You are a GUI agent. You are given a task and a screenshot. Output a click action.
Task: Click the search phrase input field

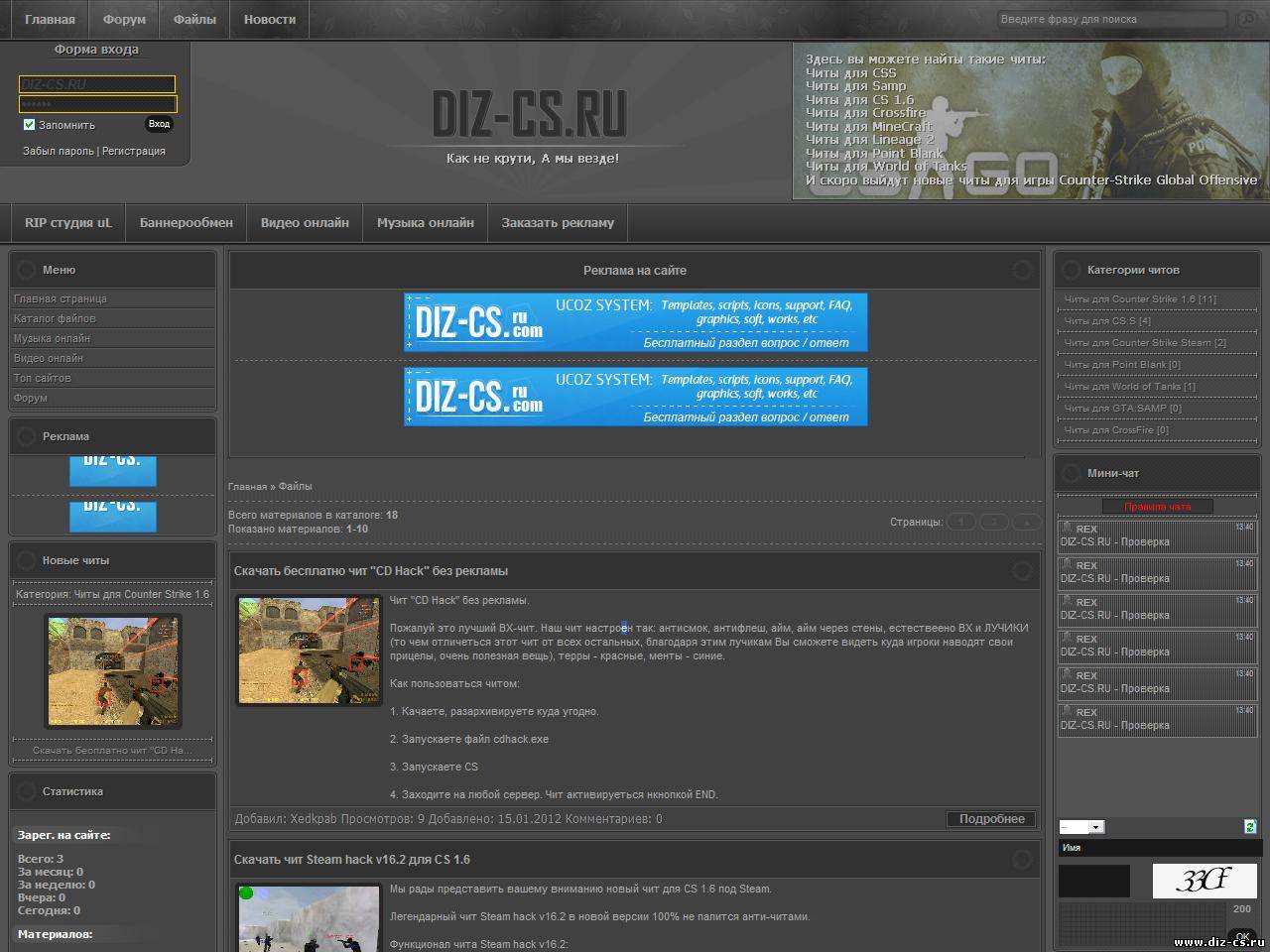point(1114,19)
